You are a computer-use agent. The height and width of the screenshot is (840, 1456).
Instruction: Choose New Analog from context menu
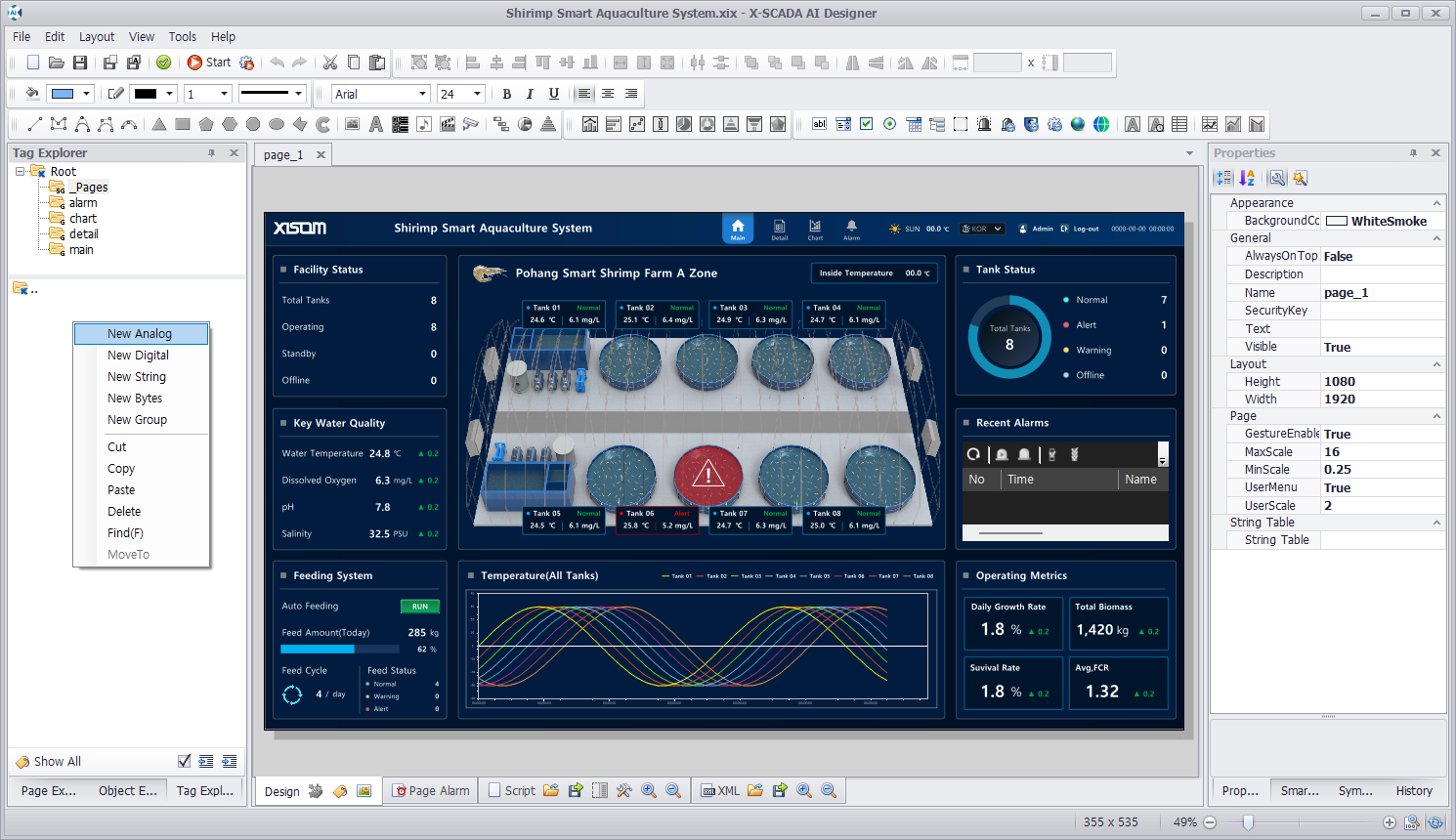pos(141,334)
